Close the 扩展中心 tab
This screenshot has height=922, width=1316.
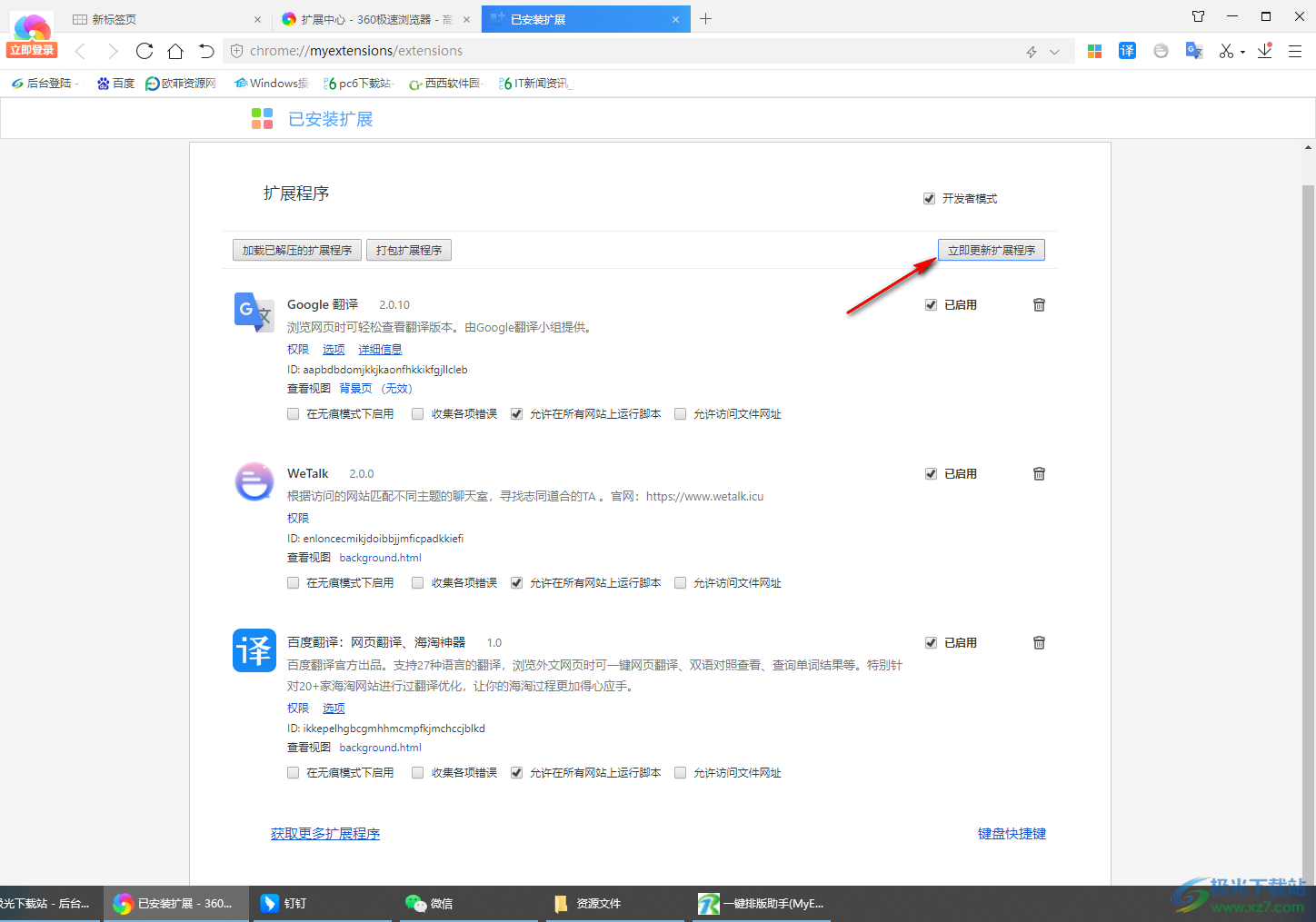(x=466, y=19)
